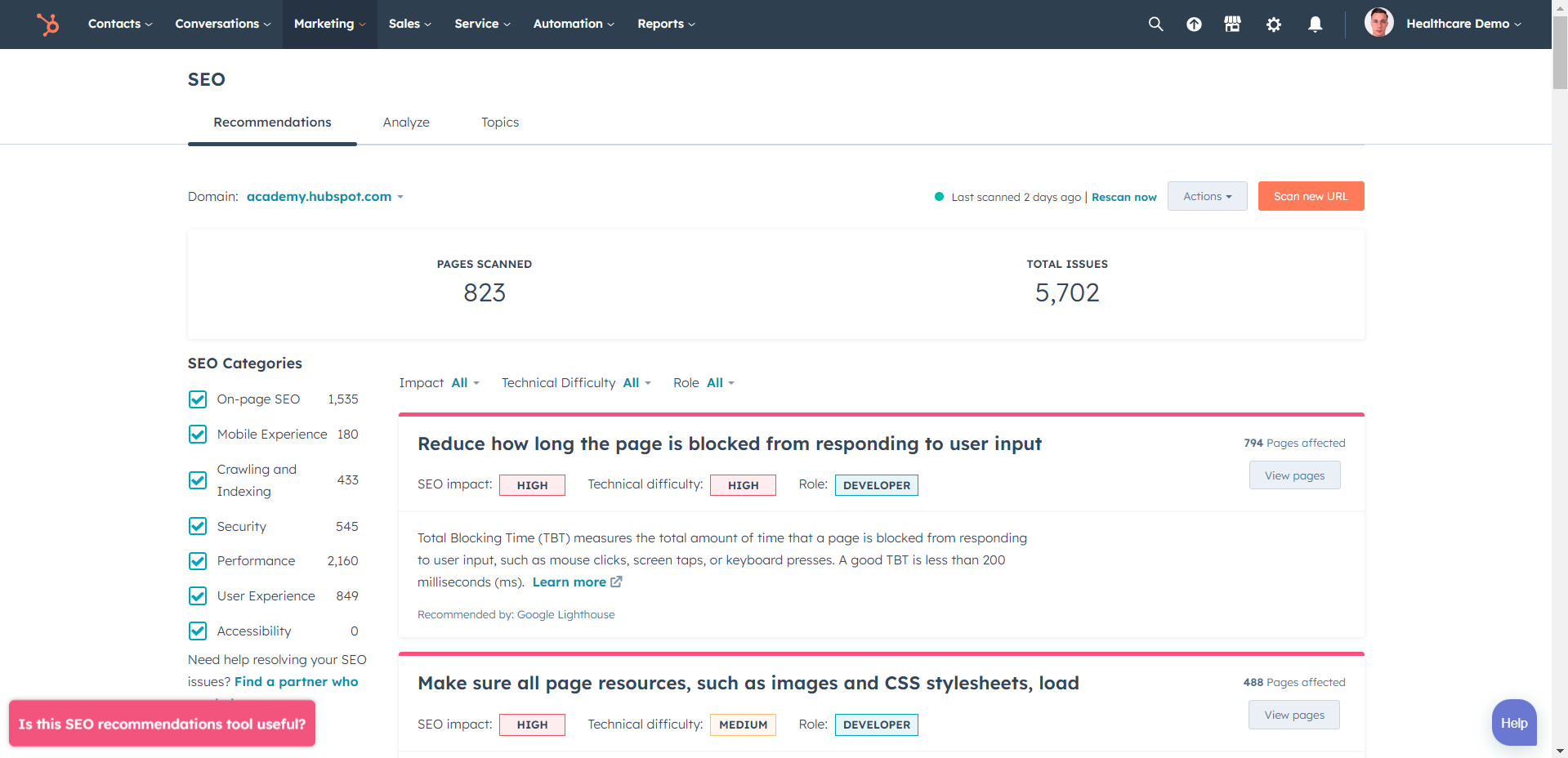Click the HubSpot sprocket logo
The image size is (1568, 758).
point(47,24)
